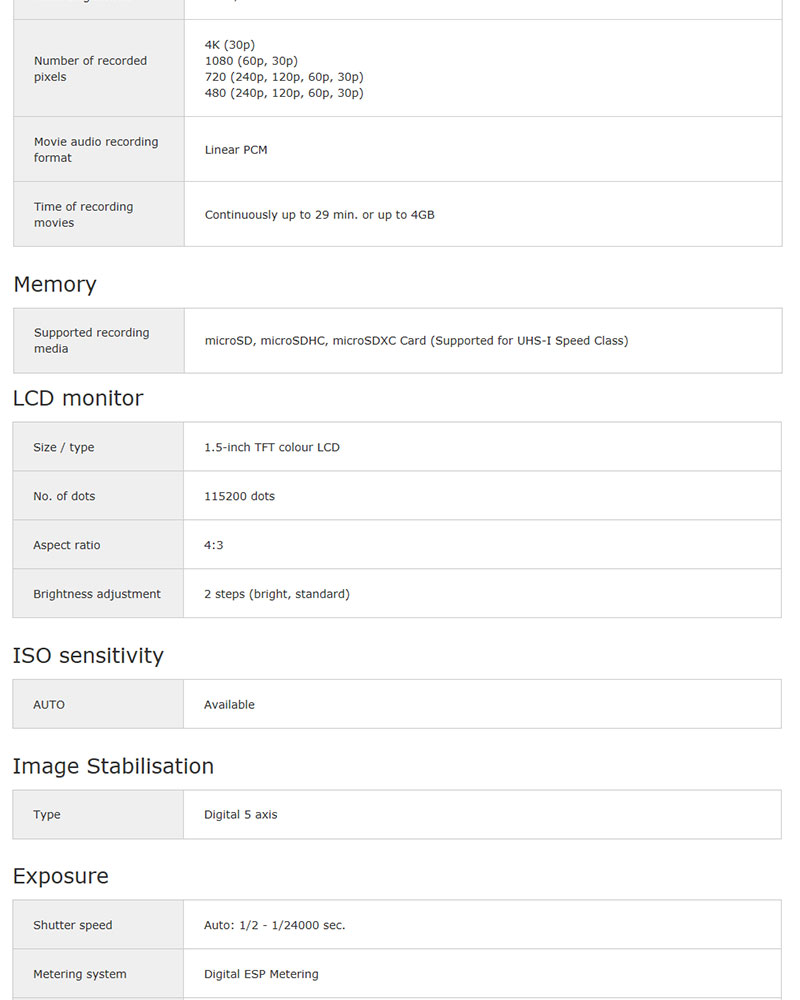Click the 'Shutter speed' row label

(x=73, y=925)
